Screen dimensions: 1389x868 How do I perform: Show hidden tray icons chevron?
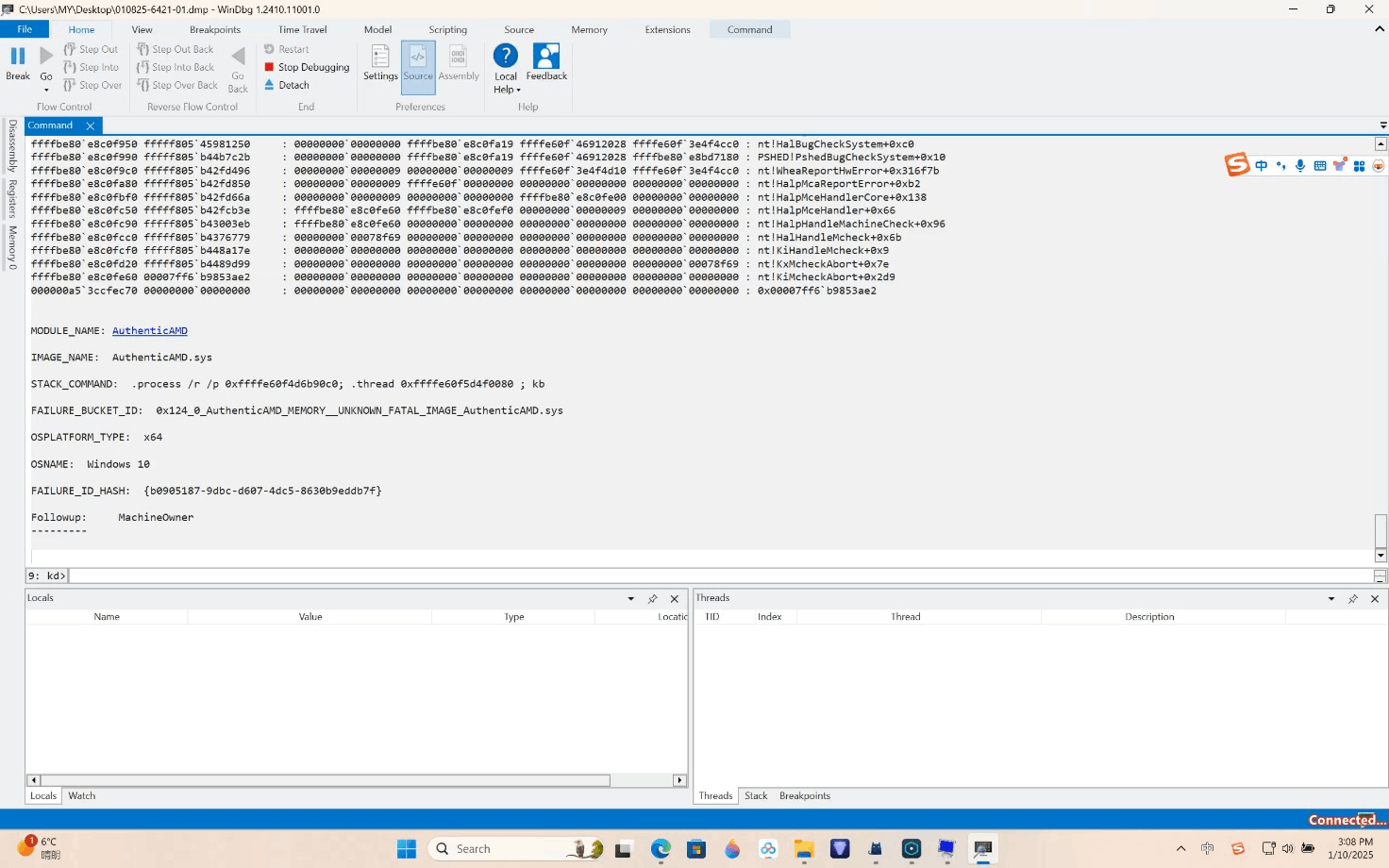(1180, 849)
